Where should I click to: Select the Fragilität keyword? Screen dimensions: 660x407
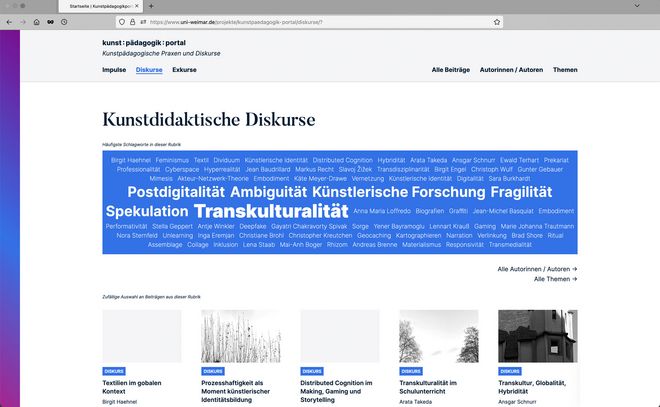pos(521,192)
